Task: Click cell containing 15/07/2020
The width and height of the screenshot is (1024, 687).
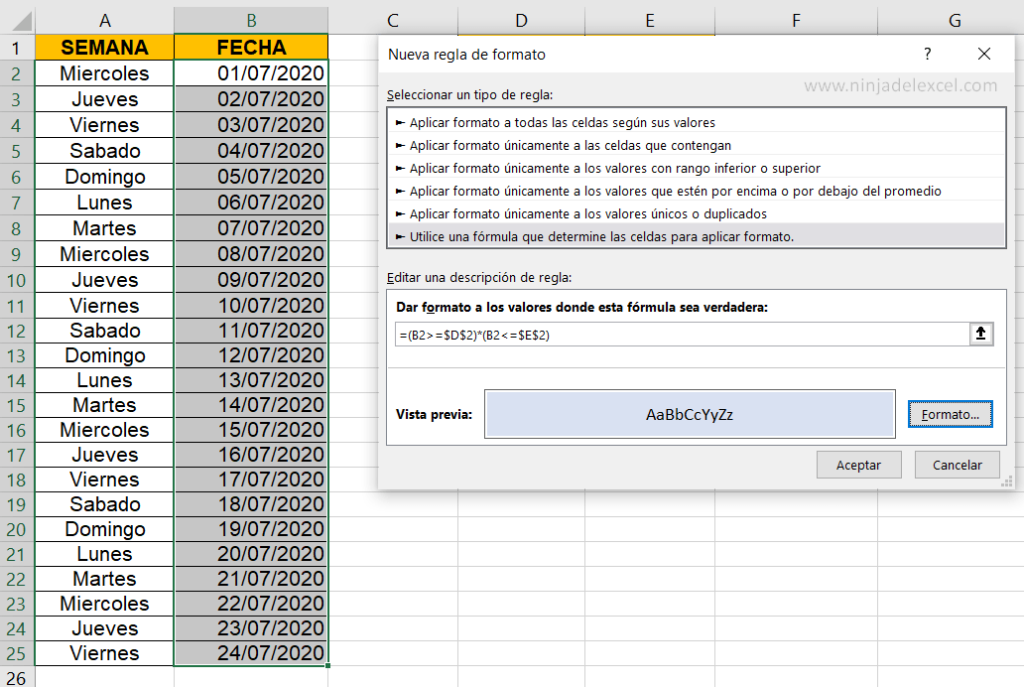Action: click(x=251, y=430)
